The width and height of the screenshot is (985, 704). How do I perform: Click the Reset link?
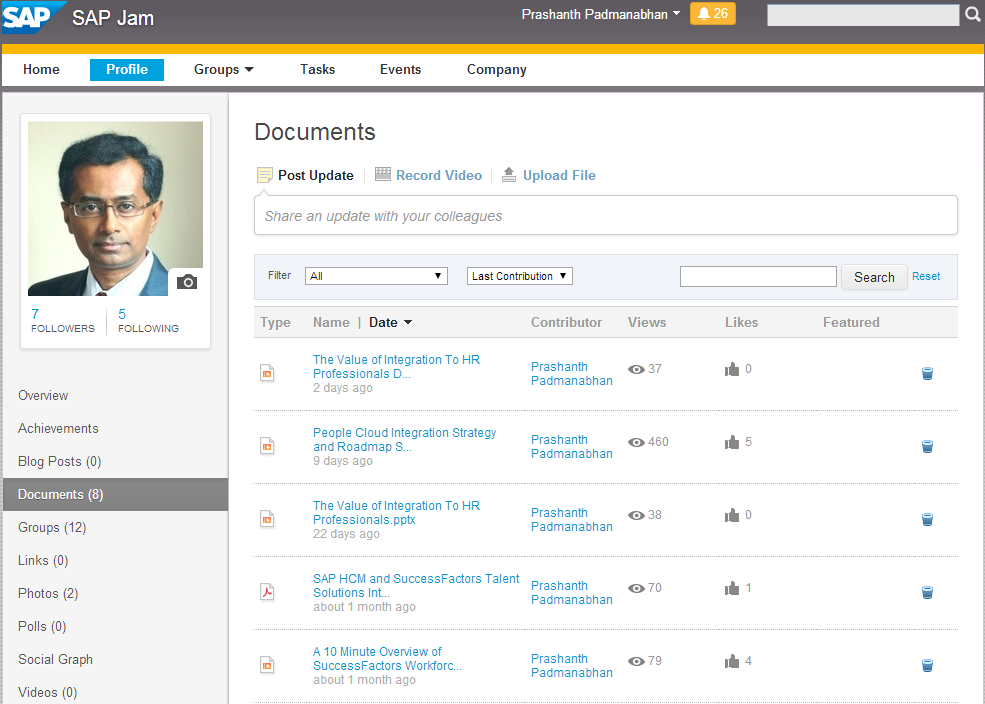tap(926, 276)
